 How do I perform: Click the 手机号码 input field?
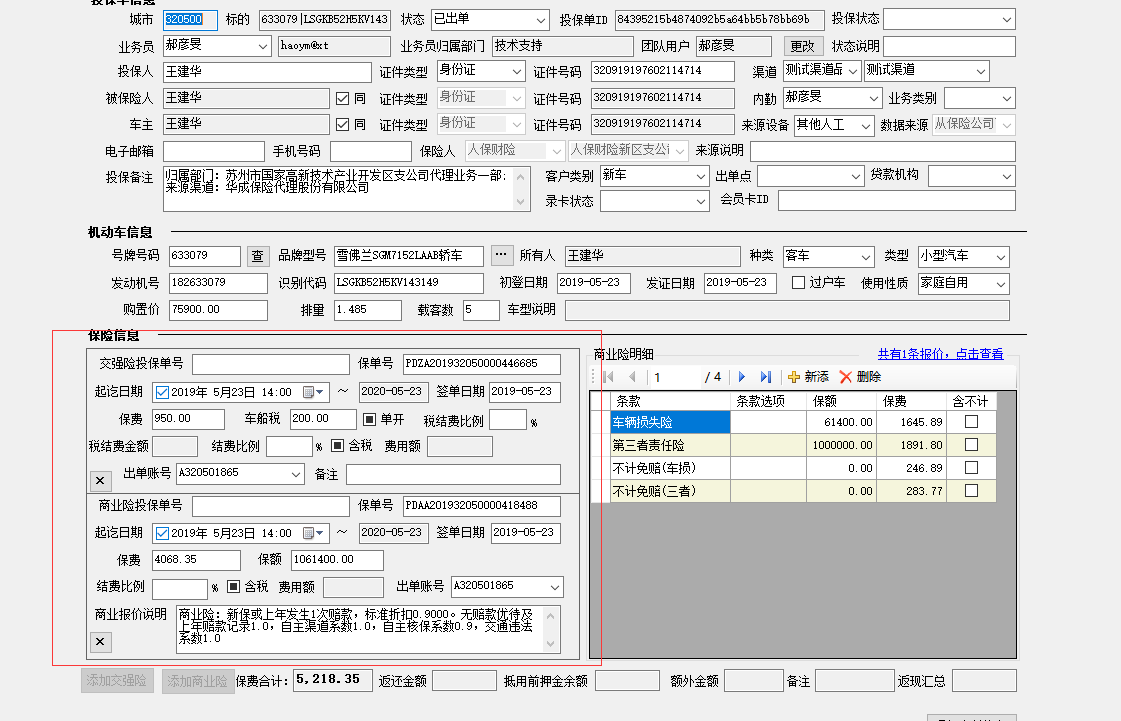pos(370,151)
